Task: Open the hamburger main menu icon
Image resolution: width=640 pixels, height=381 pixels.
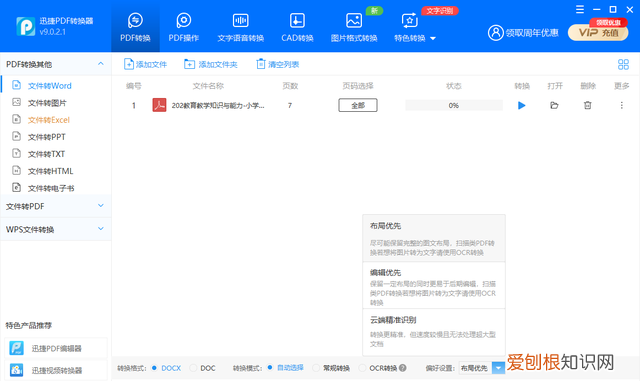Action: click(580, 9)
